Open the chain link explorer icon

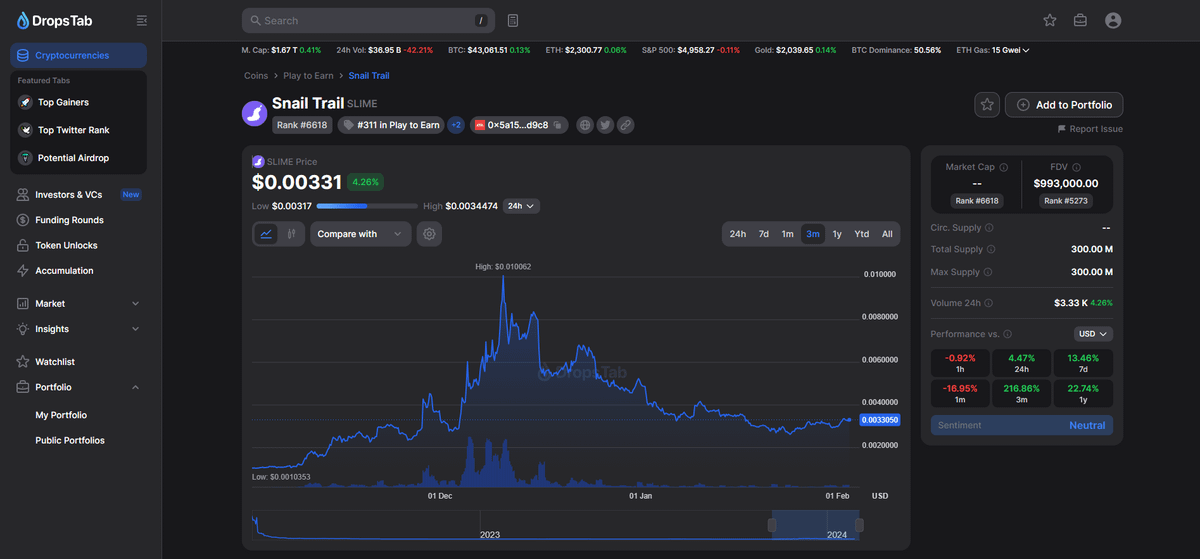(x=625, y=125)
